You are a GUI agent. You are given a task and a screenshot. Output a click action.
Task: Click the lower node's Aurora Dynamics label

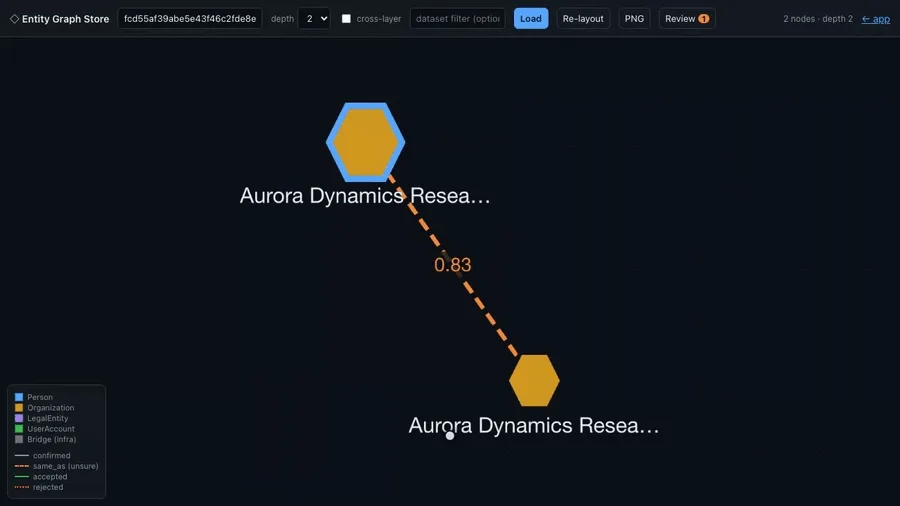point(534,425)
